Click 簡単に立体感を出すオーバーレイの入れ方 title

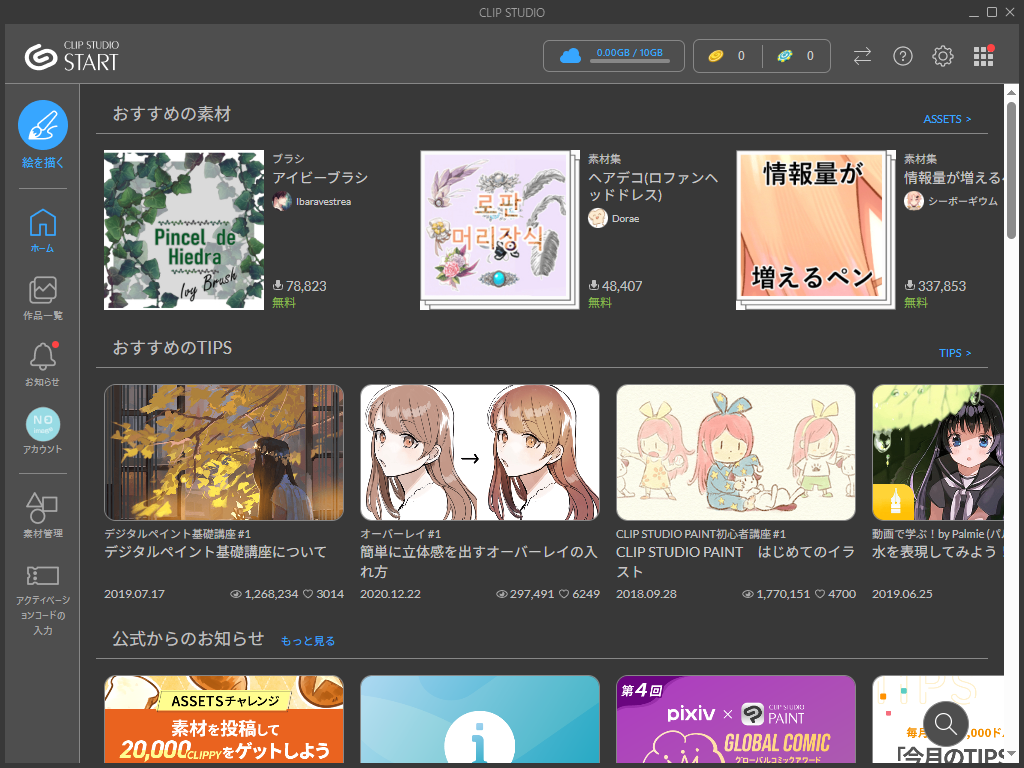[x=479, y=562]
